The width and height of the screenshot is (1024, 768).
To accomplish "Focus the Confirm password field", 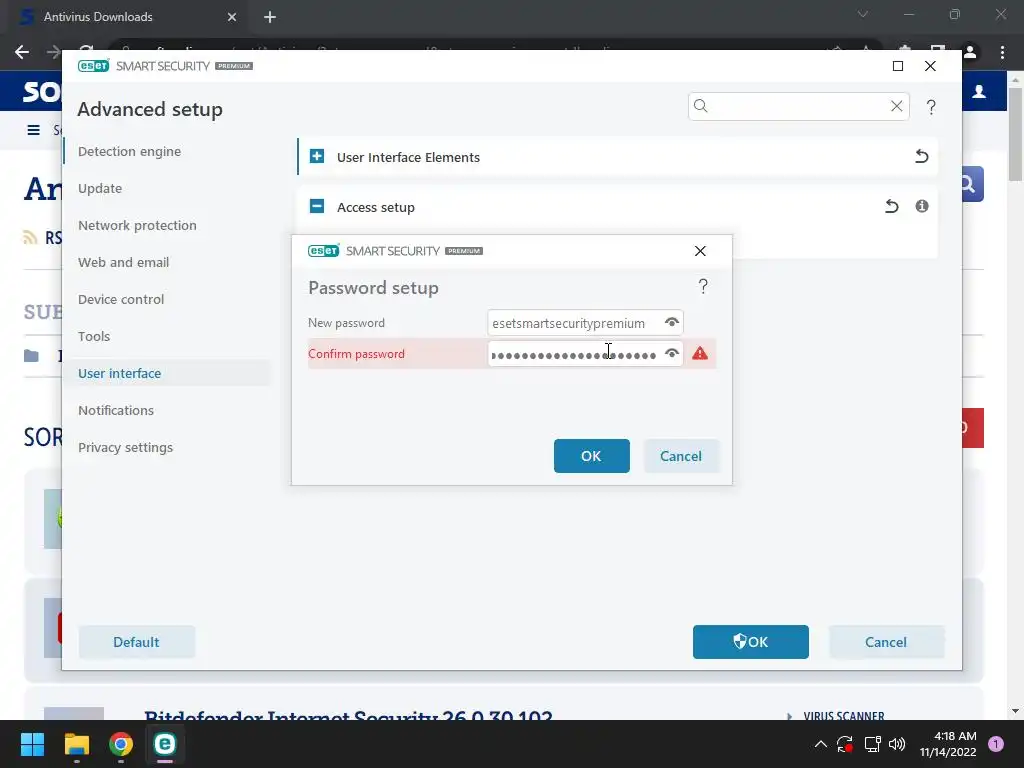I will 585,354.
